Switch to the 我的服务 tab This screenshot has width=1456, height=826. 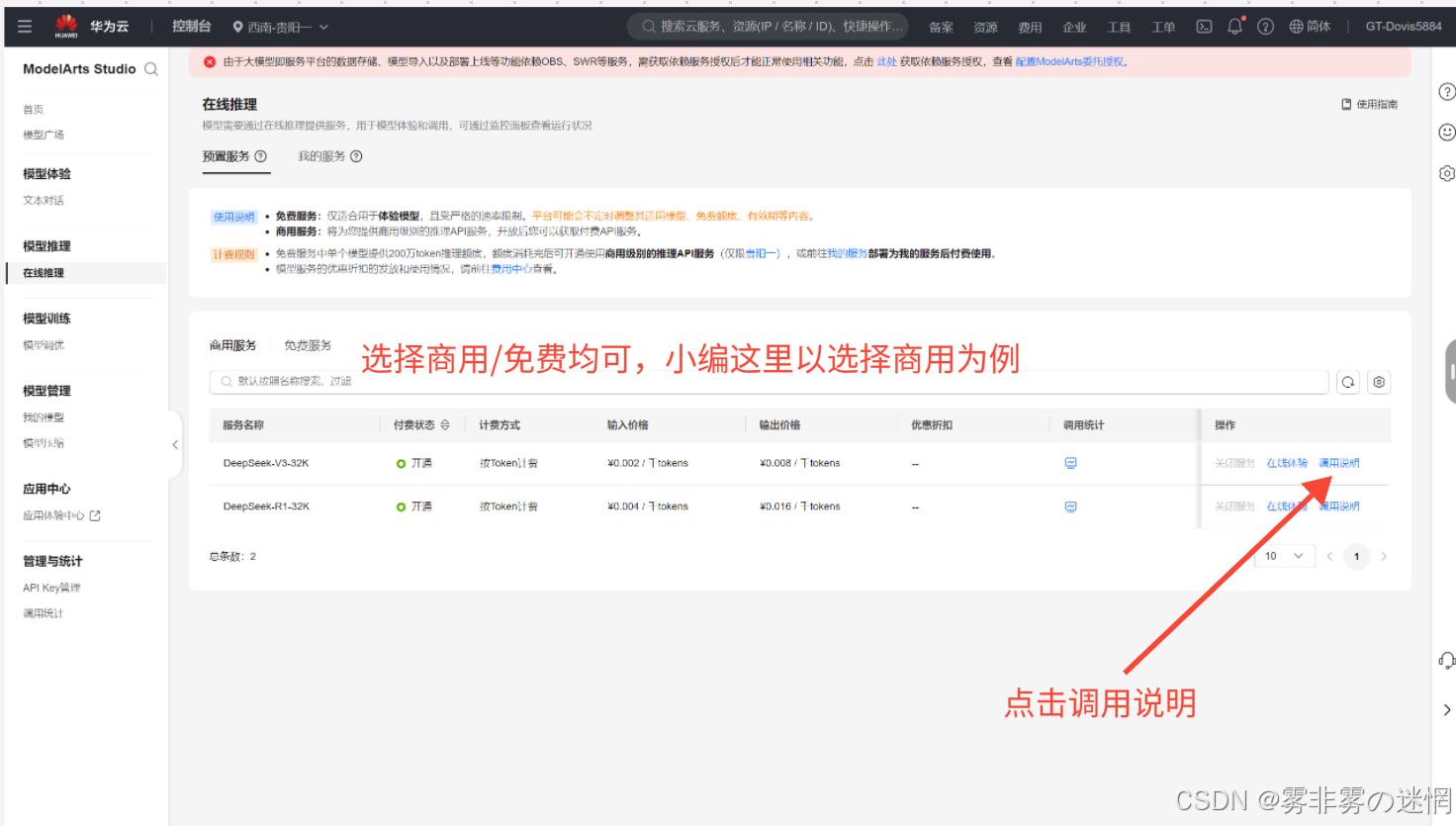[321, 156]
